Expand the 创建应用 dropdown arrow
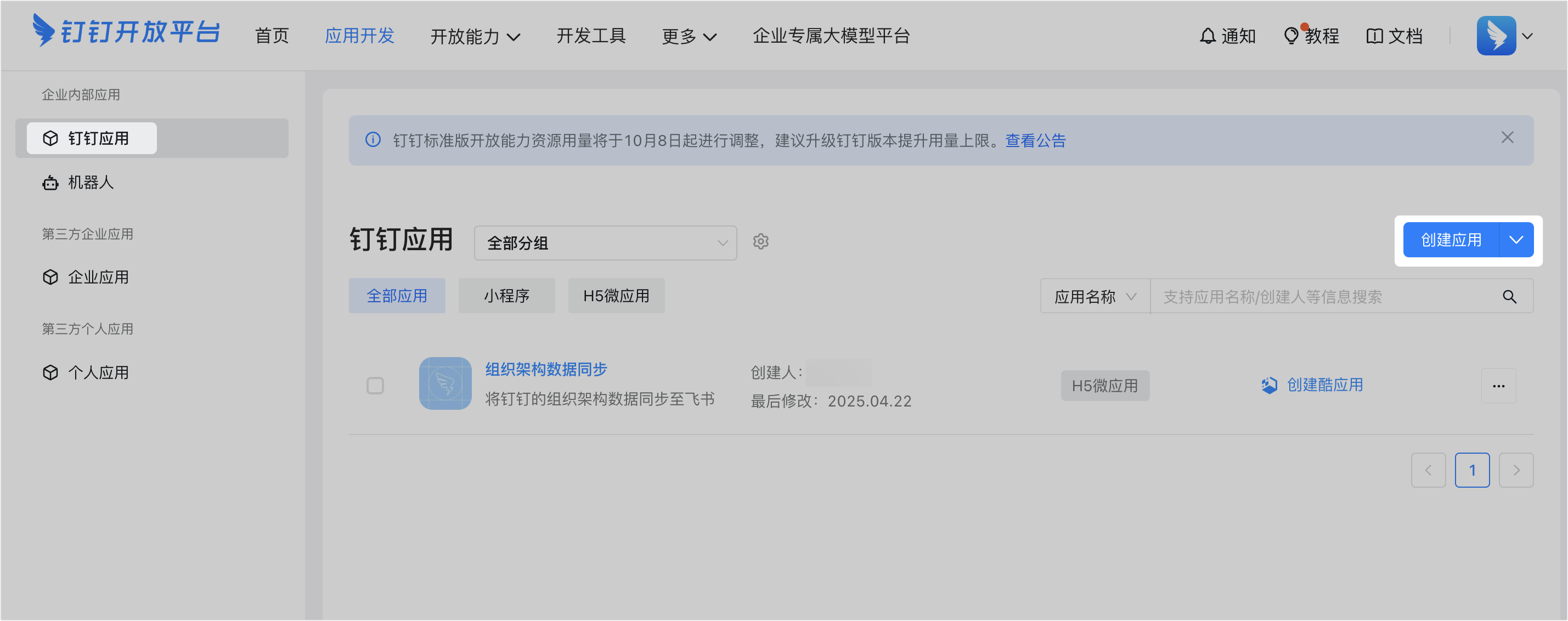Viewport: 1568px width, 621px height. [x=1516, y=240]
